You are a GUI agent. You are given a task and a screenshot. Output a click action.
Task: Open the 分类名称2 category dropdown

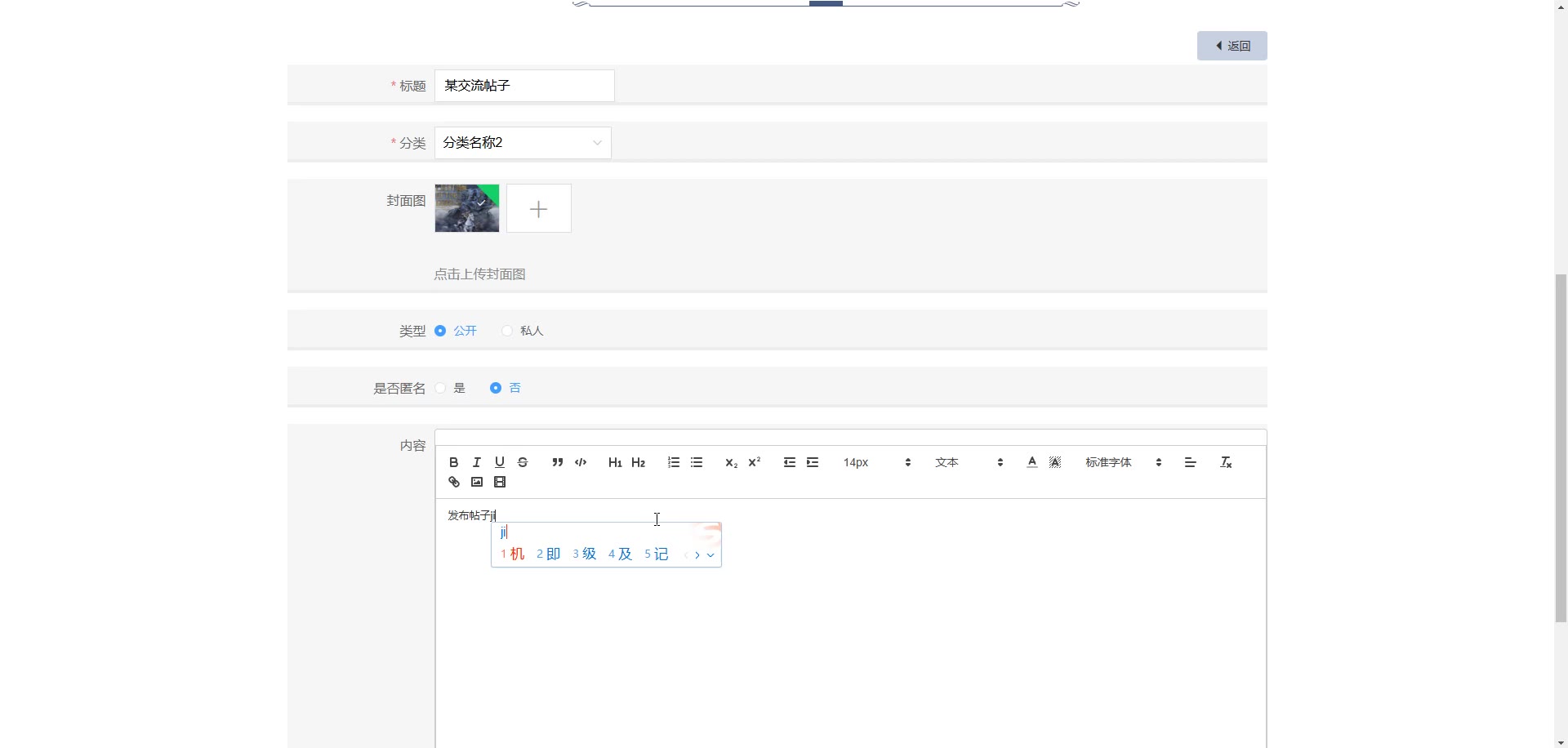tap(523, 143)
